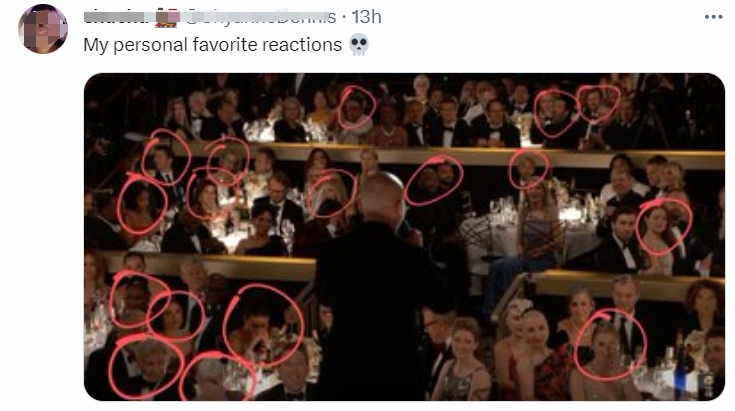Click the skull emoji in the tweet
The image size is (735, 411).
tap(359, 45)
